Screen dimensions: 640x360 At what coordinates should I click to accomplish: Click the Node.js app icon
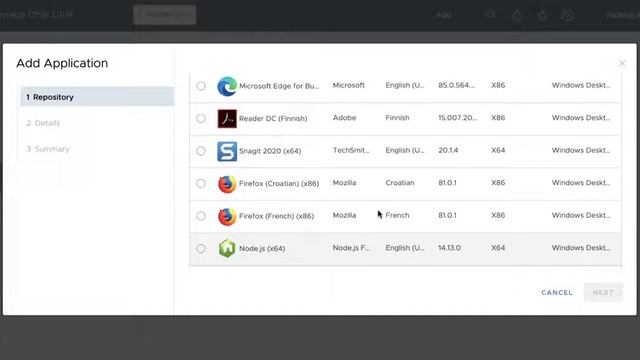pyautogui.click(x=227, y=249)
